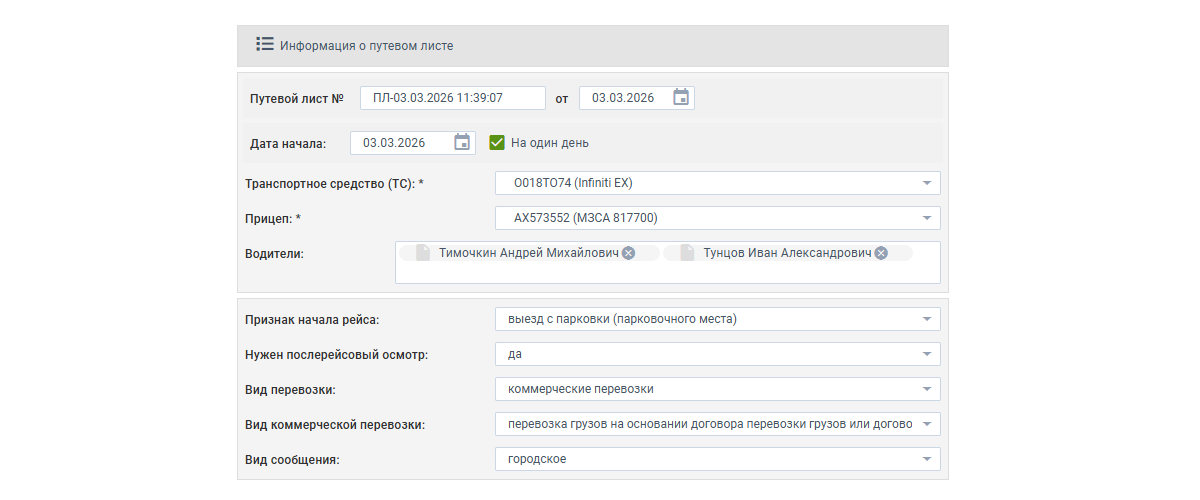Click the 'Информация о путевом листе' header
This screenshot has height=500, width=1200.
click(366, 46)
